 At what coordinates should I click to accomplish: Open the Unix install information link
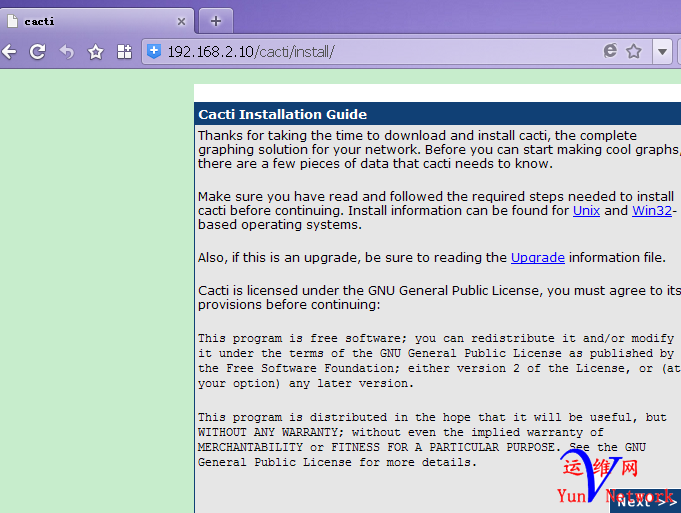click(586, 211)
